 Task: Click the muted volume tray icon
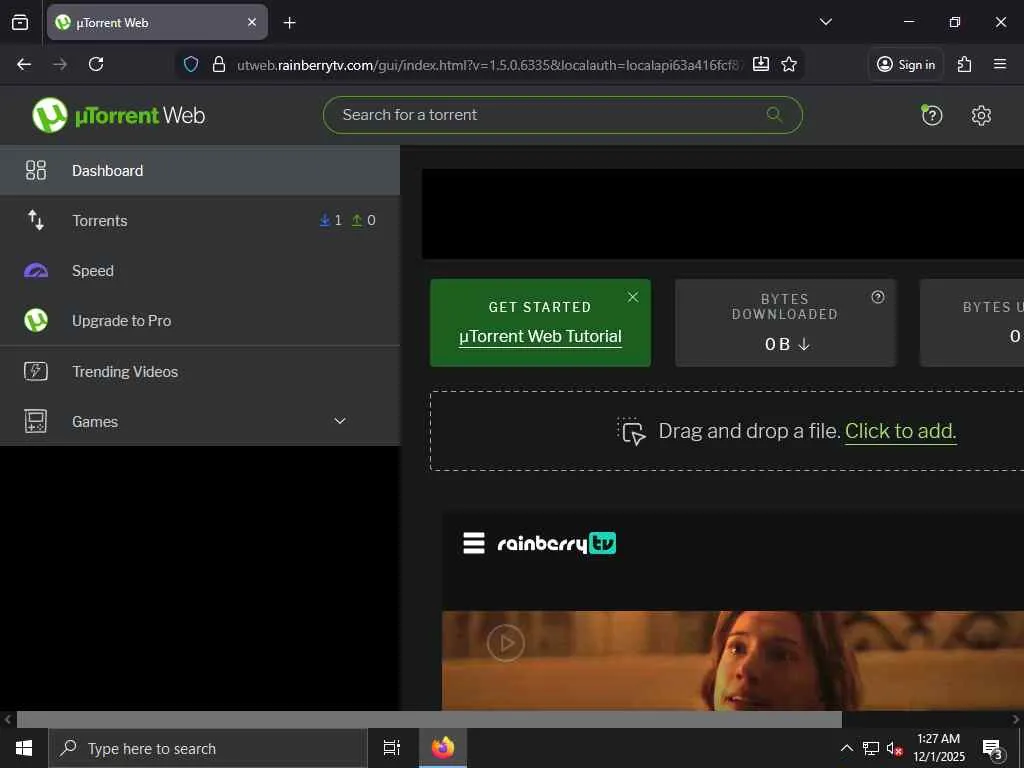894,748
